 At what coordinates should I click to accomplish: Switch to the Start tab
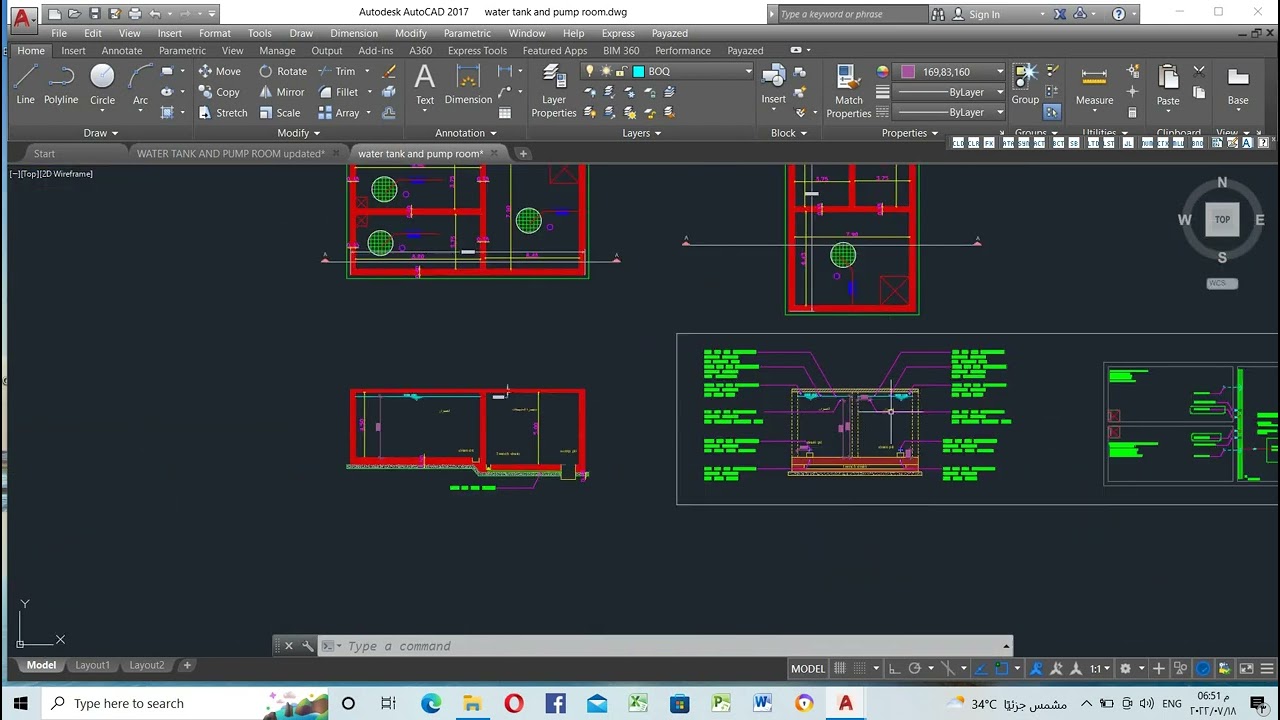(x=44, y=153)
